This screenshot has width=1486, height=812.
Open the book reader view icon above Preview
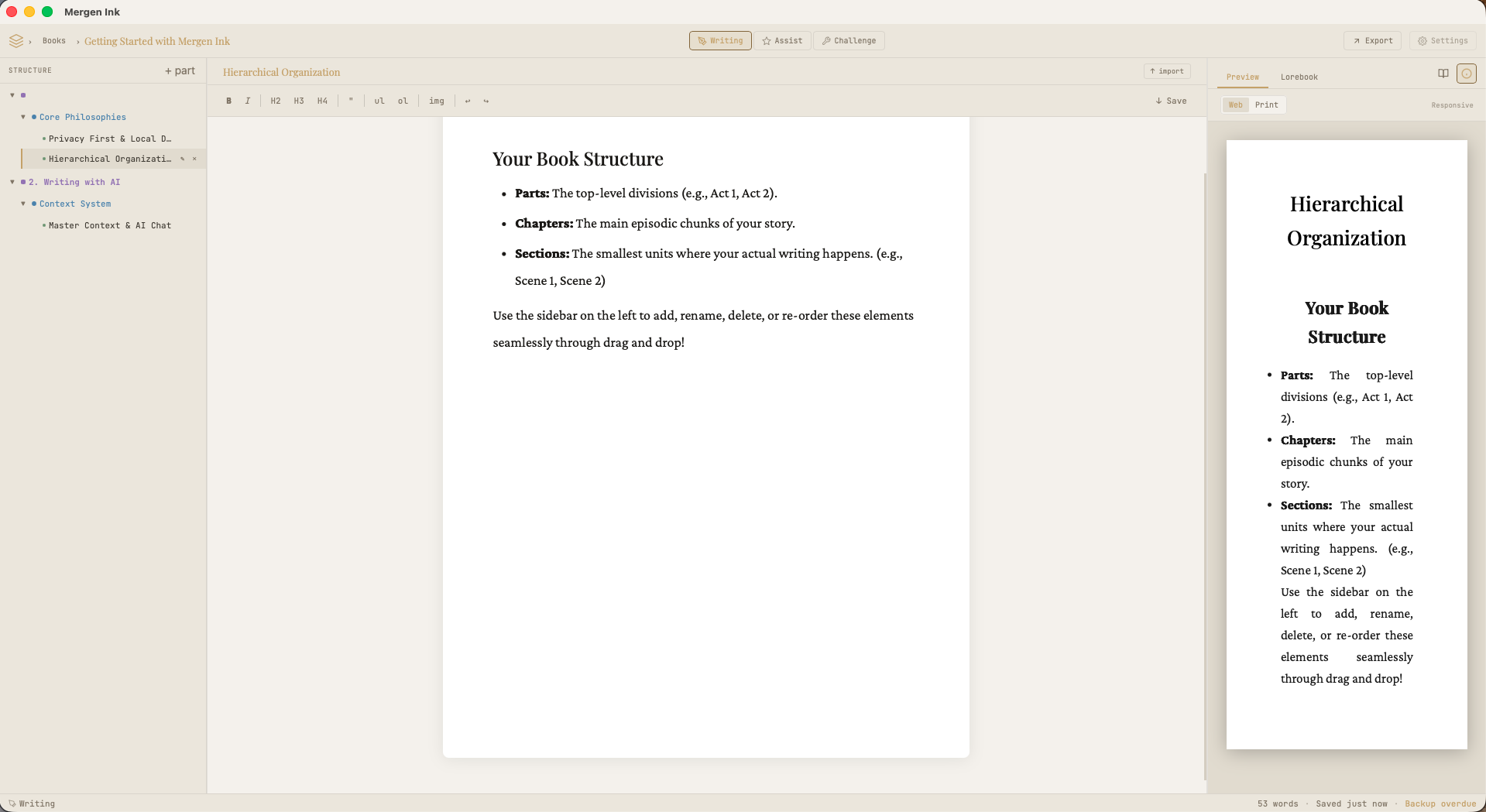tap(1442, 73)
